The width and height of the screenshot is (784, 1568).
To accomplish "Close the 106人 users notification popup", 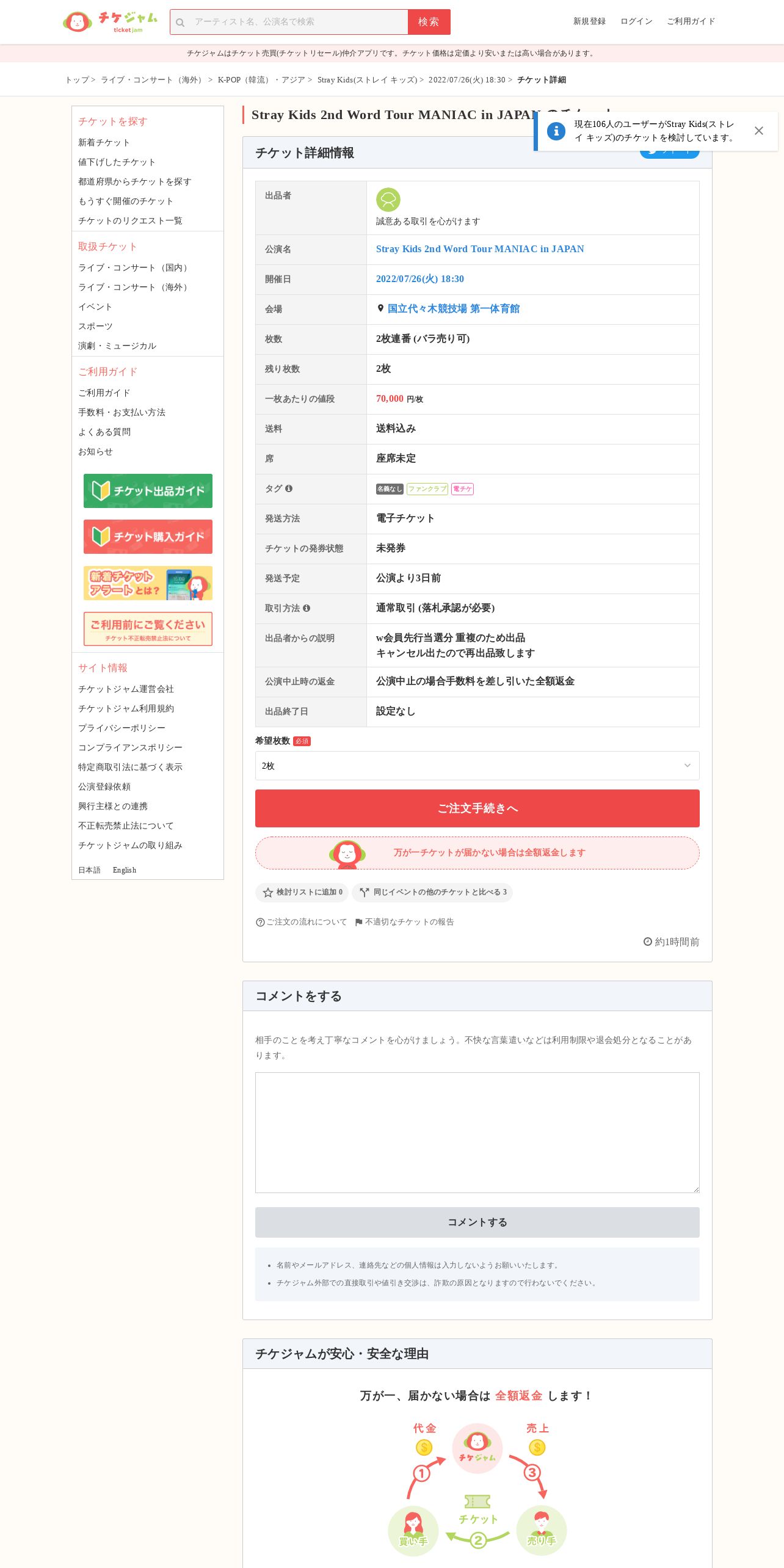I will (759, 131).
